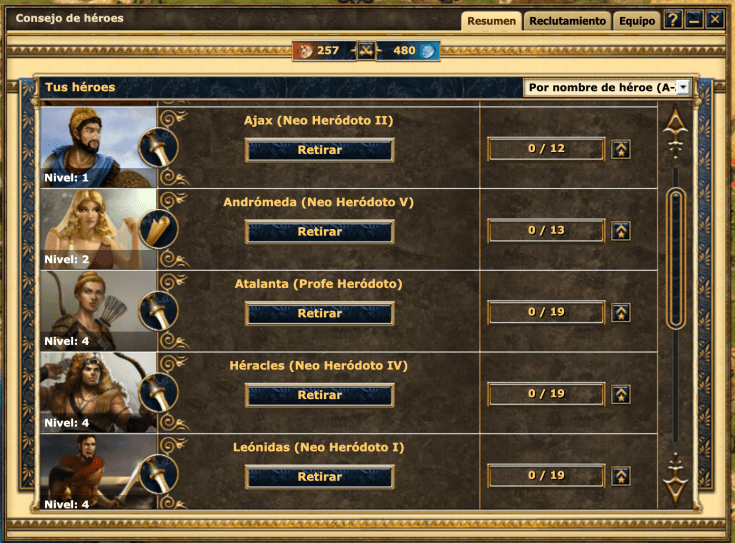This screenshot has height=543, width=735.
Task: Click the scroll icon on Andrómeda's portrait
Action: coord(158,229)
